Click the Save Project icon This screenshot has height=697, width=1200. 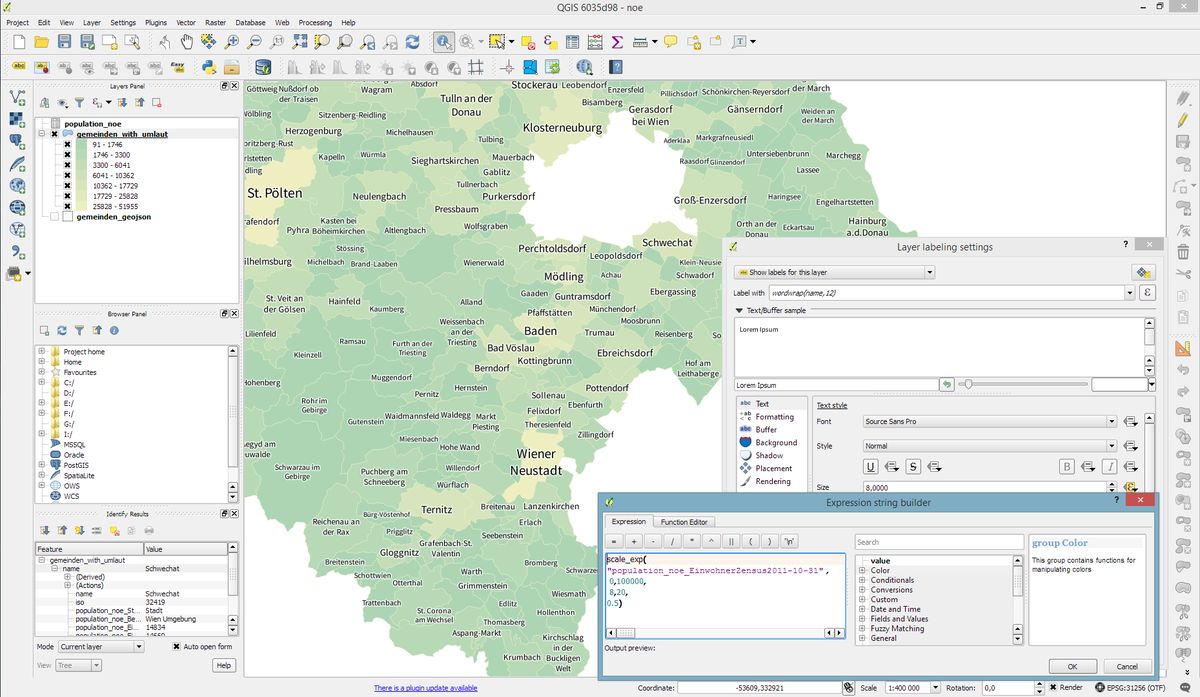(64, 42)
